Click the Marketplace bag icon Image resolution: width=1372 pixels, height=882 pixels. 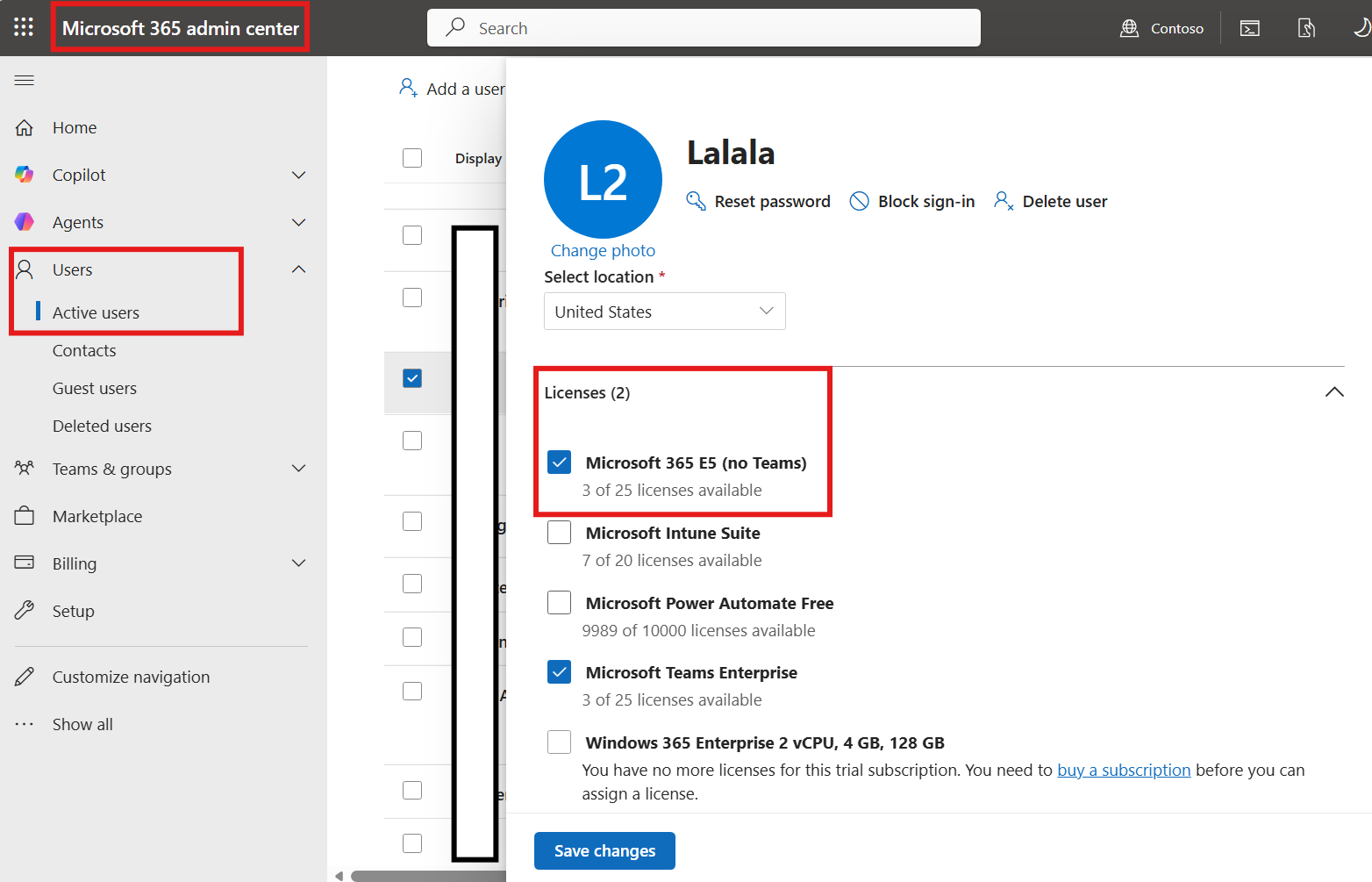click(x=25, y=516)
